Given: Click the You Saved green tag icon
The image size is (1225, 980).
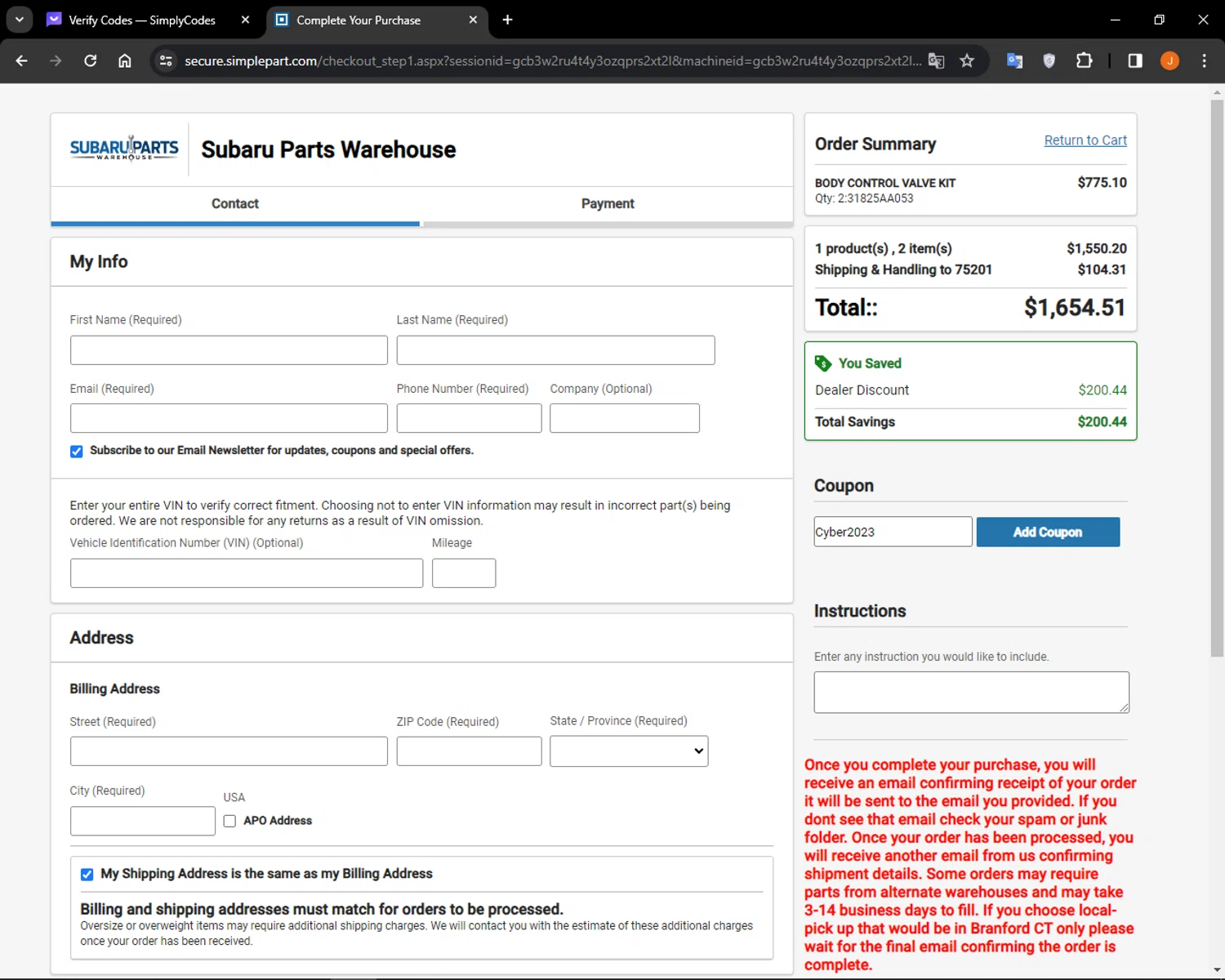Looking at the screenshot, I should coord(823,363).
